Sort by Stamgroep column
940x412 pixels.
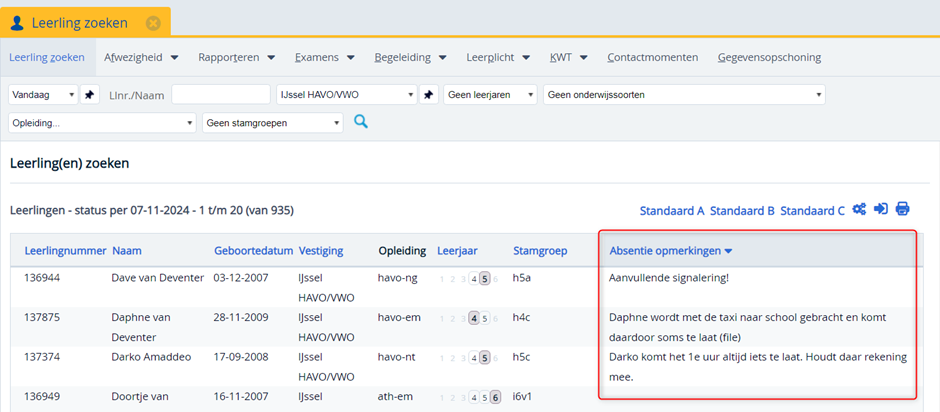[540, 251]
